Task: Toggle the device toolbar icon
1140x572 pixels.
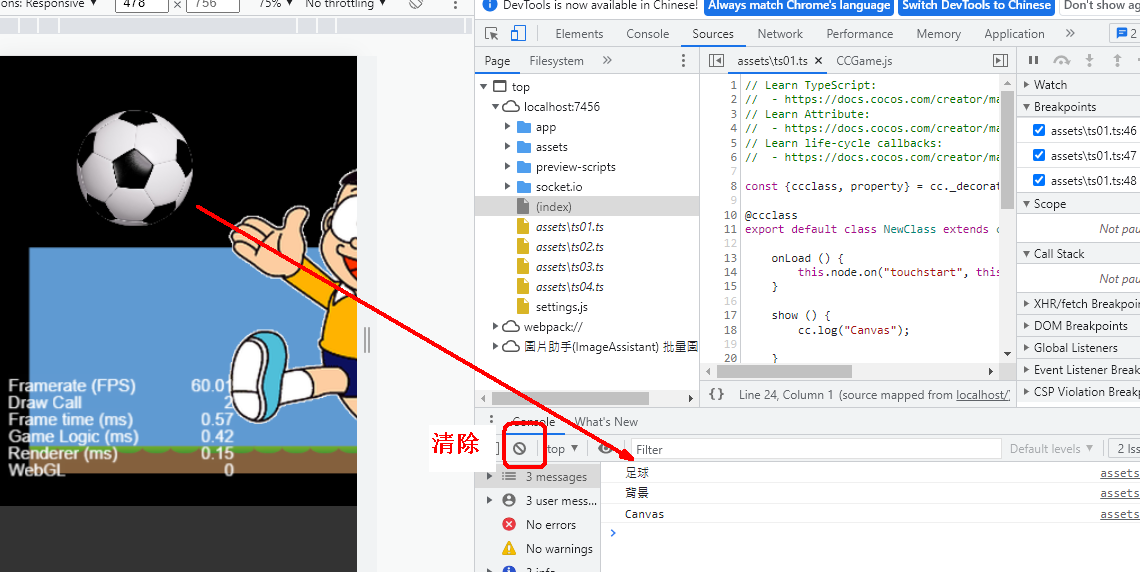Action: 518,33
